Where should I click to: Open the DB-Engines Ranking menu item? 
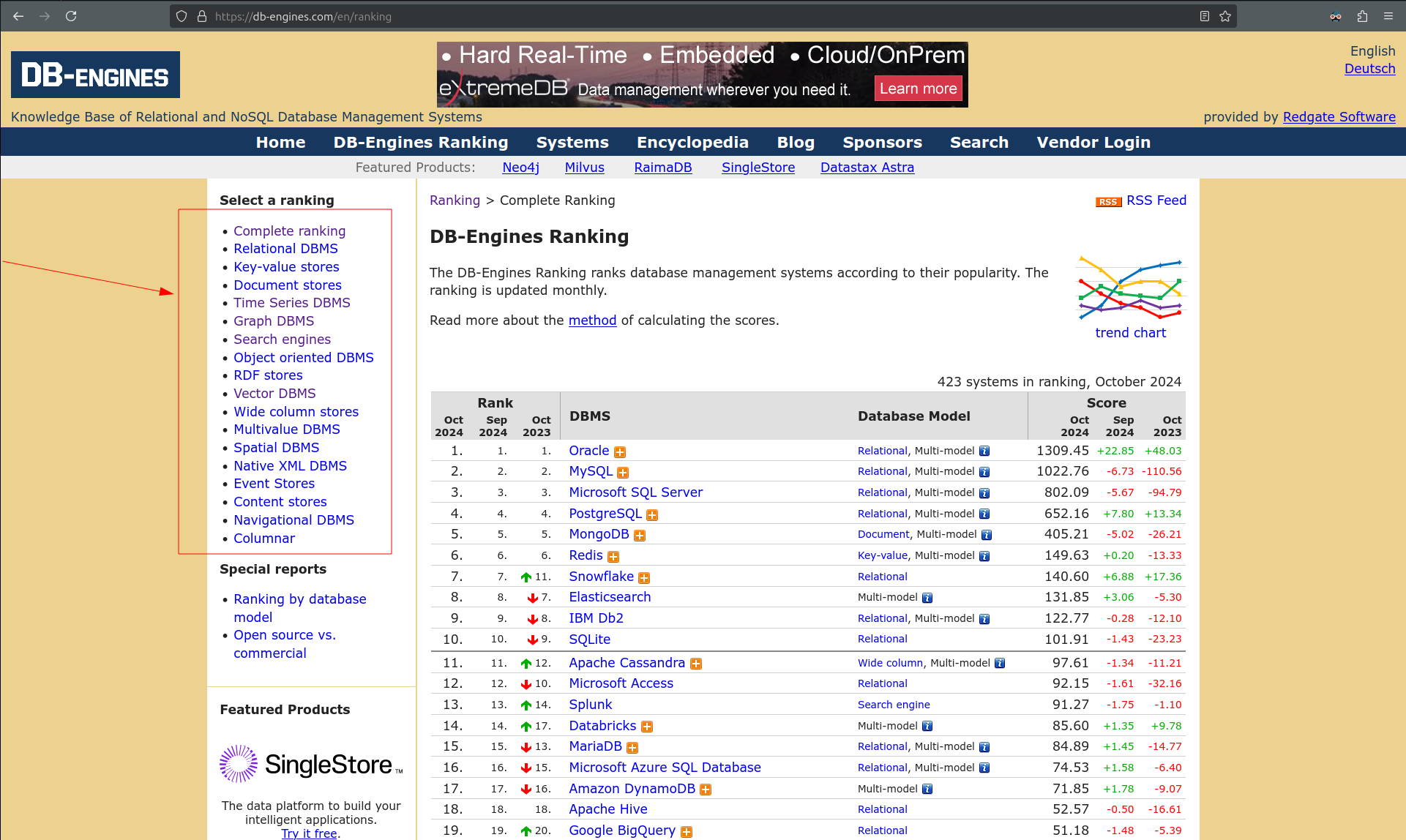pos(421,142)
